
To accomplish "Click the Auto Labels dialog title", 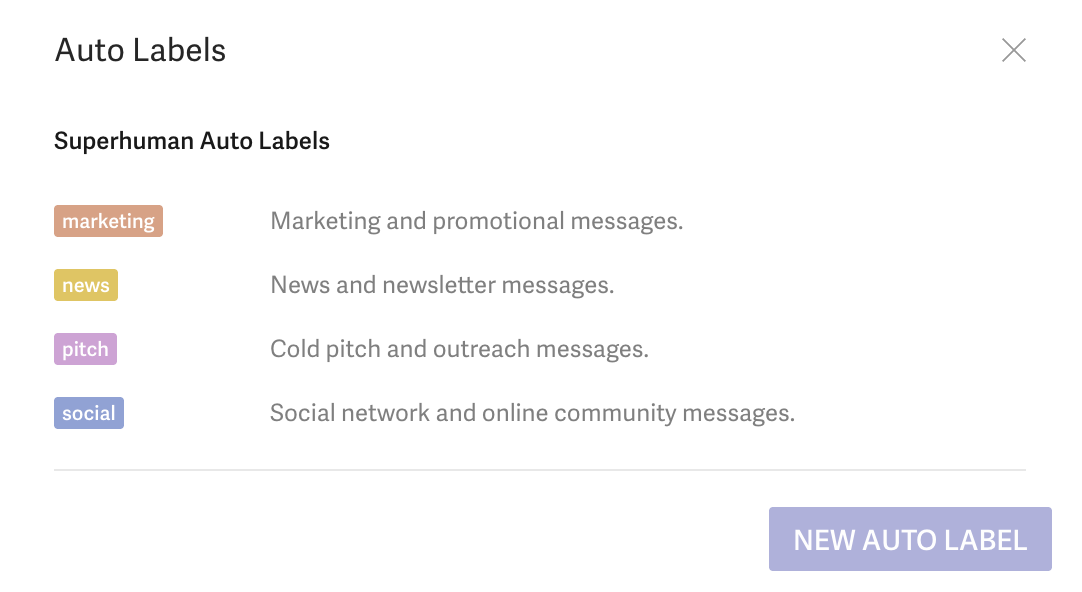I will (x=140, y=50).
